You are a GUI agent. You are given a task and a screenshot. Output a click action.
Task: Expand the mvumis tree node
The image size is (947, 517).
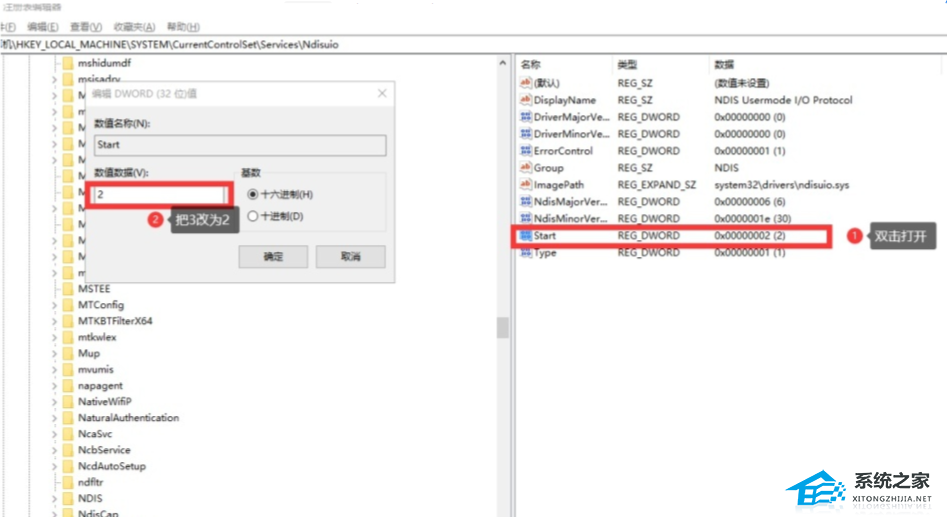[x=54, y=370]
